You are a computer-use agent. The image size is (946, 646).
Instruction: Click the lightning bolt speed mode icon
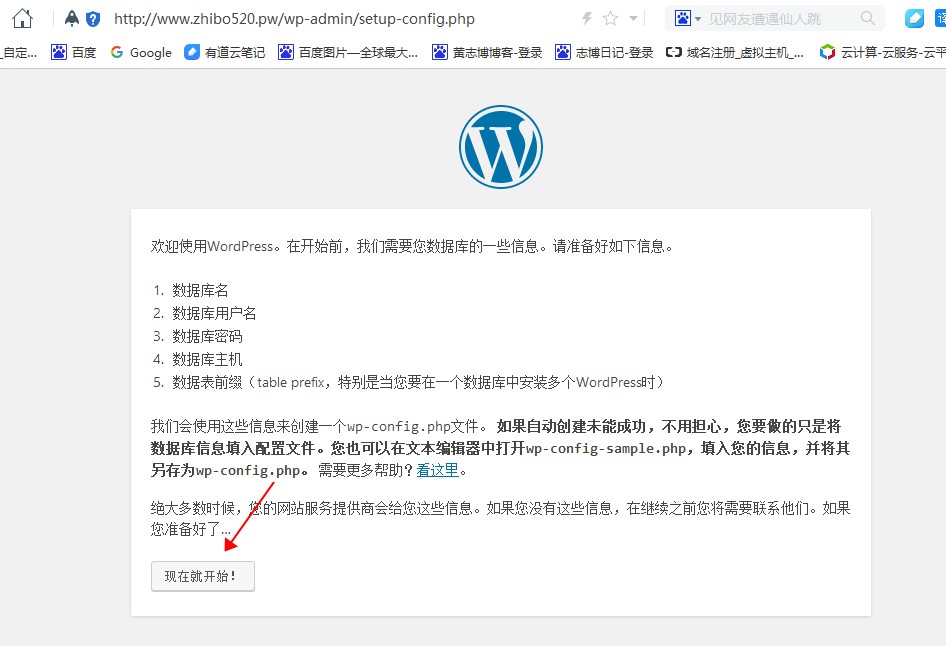(587, 18)
